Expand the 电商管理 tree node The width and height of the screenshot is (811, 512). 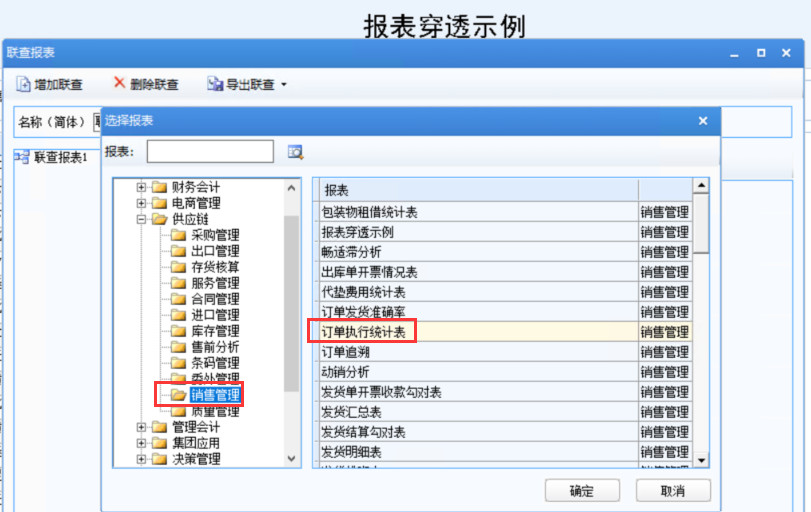[x=141, y=203]
